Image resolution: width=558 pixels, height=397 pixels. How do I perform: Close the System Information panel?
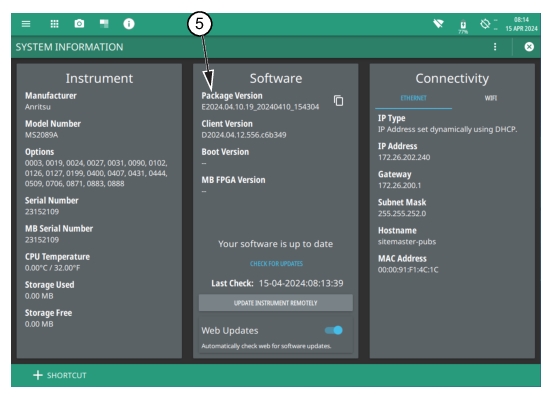coord(529,47)
